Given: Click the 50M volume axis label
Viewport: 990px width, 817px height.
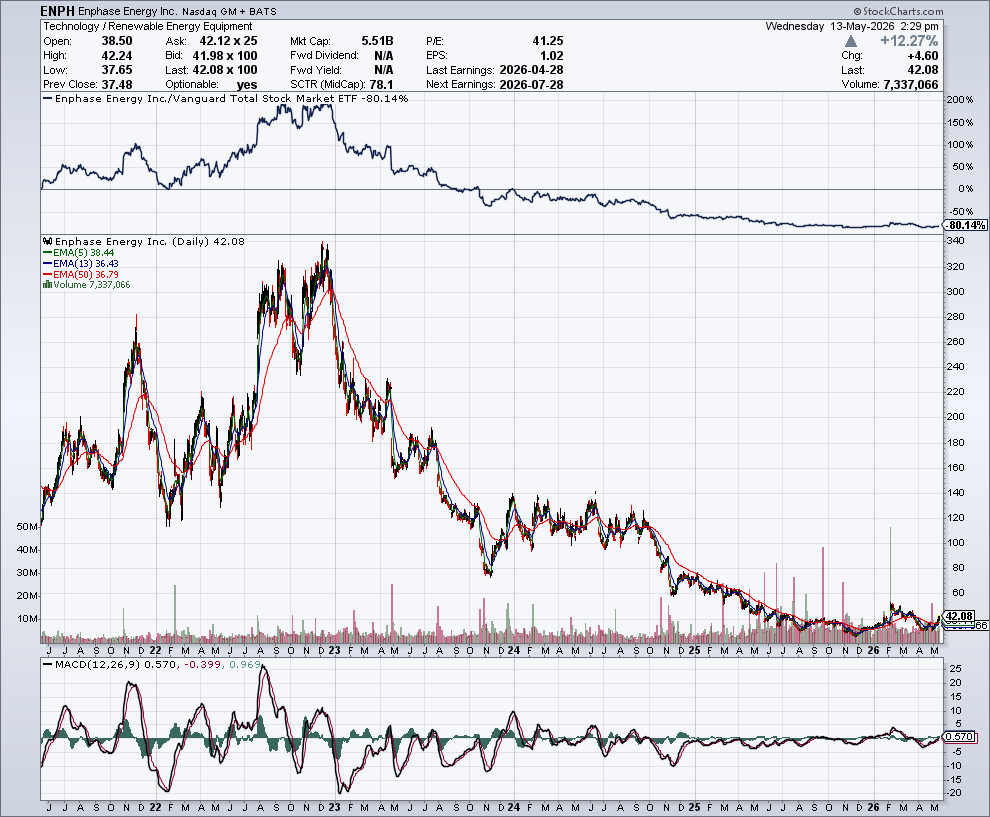Looking at the screenshot, I should click(27, 527).
